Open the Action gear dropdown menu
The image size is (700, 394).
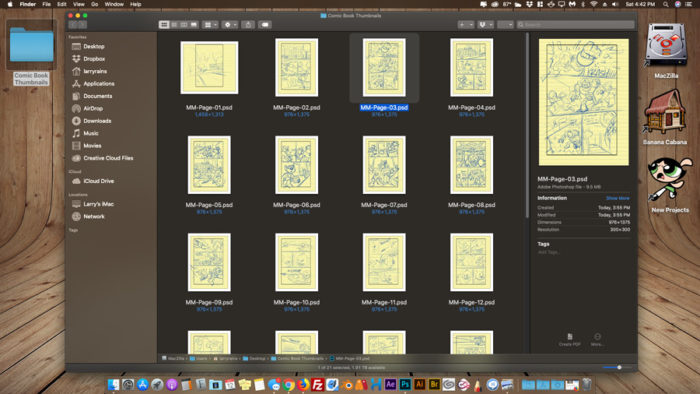tap(230, 25)
